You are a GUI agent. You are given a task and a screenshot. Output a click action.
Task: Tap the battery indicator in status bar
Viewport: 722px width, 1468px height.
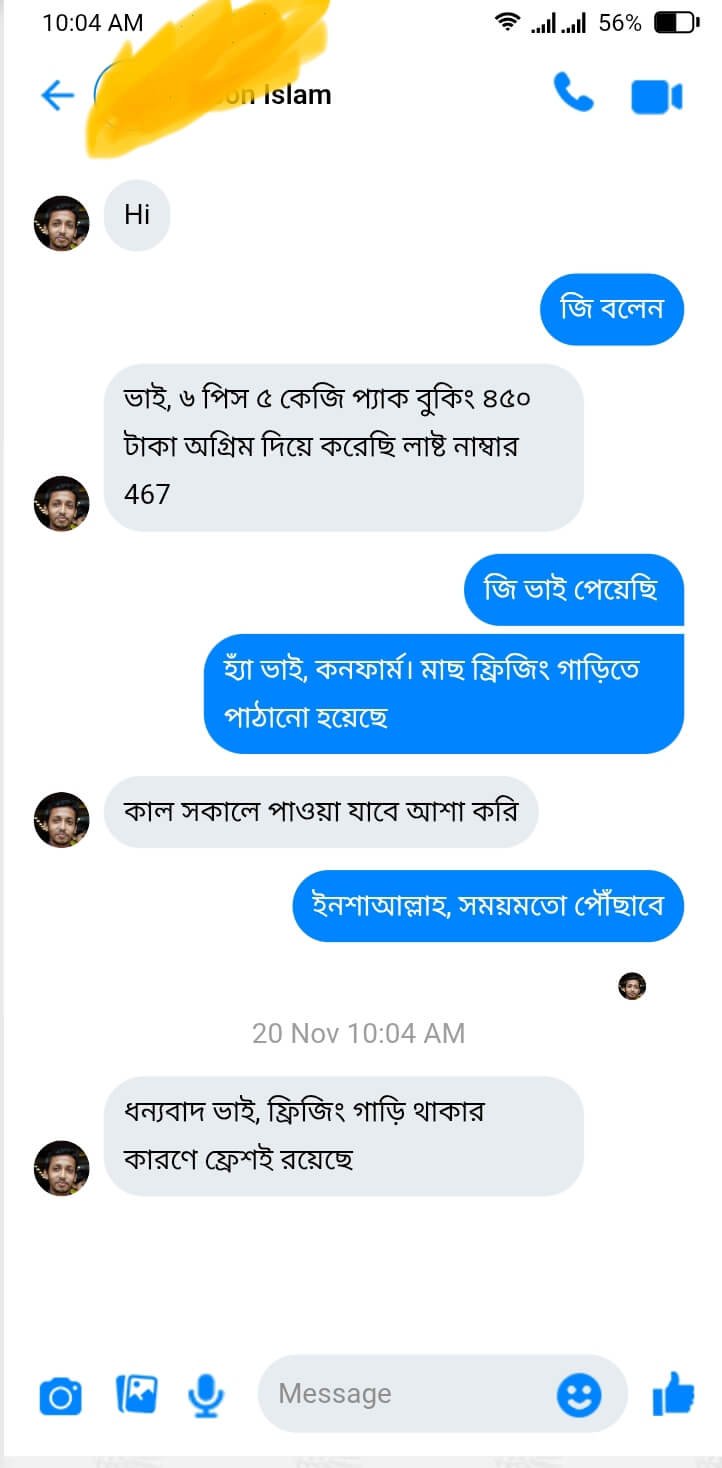676,22
